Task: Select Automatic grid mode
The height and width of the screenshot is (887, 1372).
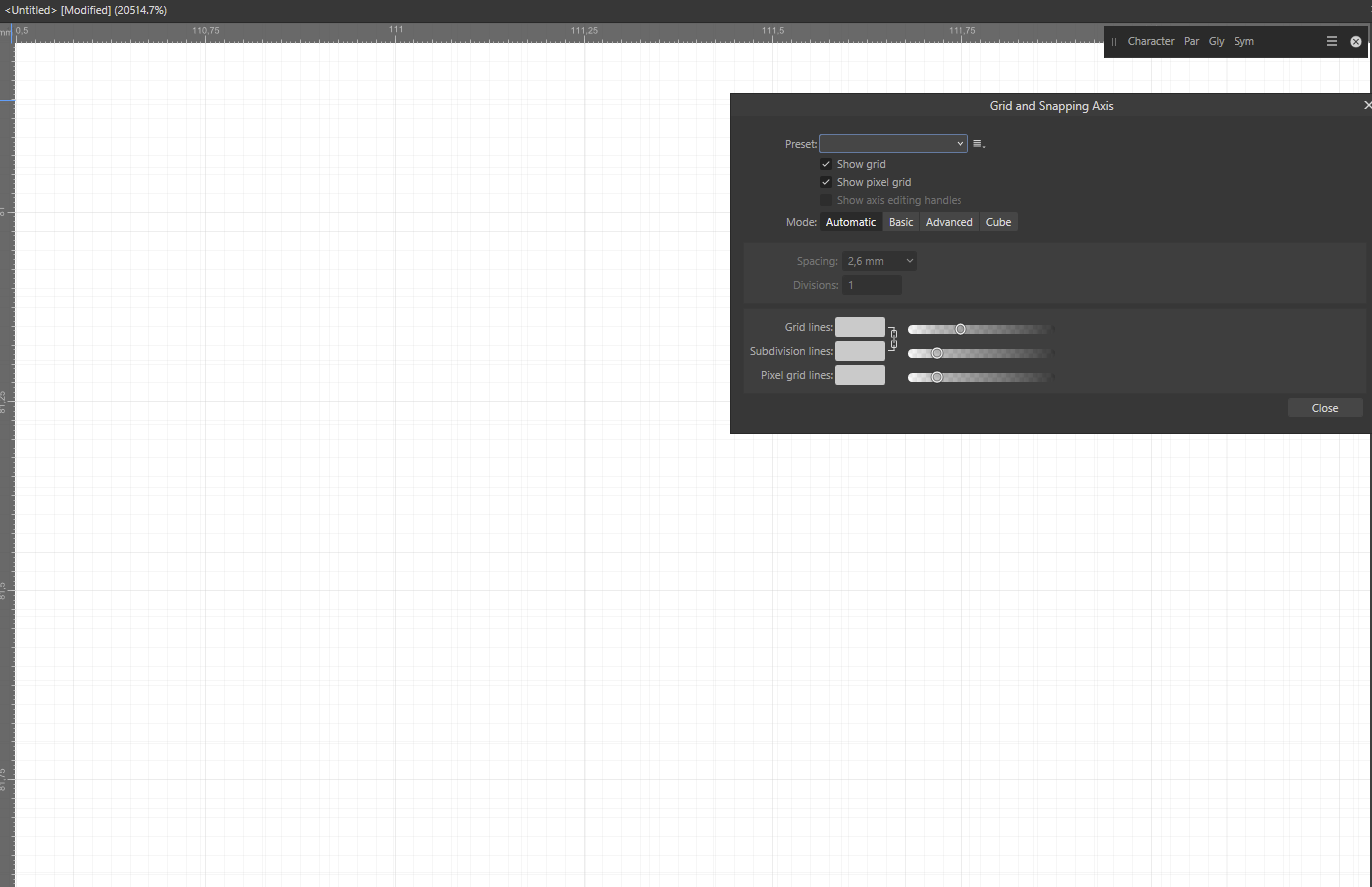Action: 851,222
